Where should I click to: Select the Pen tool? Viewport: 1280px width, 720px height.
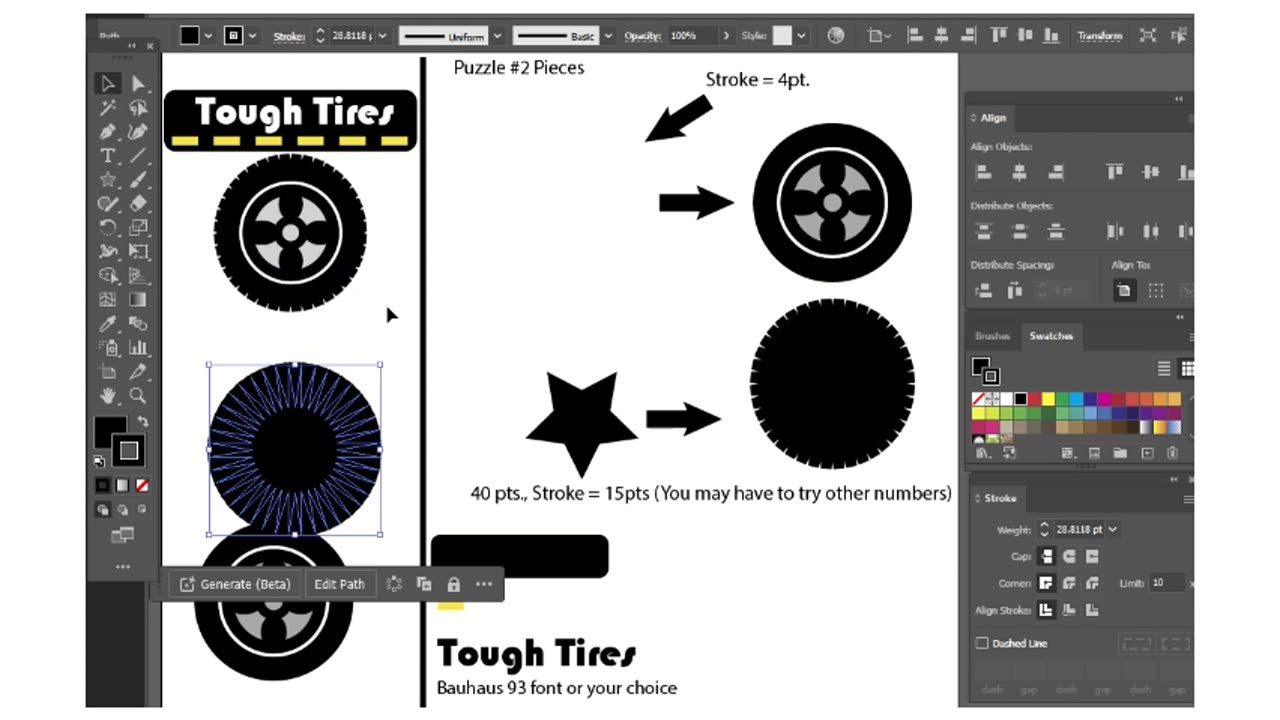coord(108,131)
